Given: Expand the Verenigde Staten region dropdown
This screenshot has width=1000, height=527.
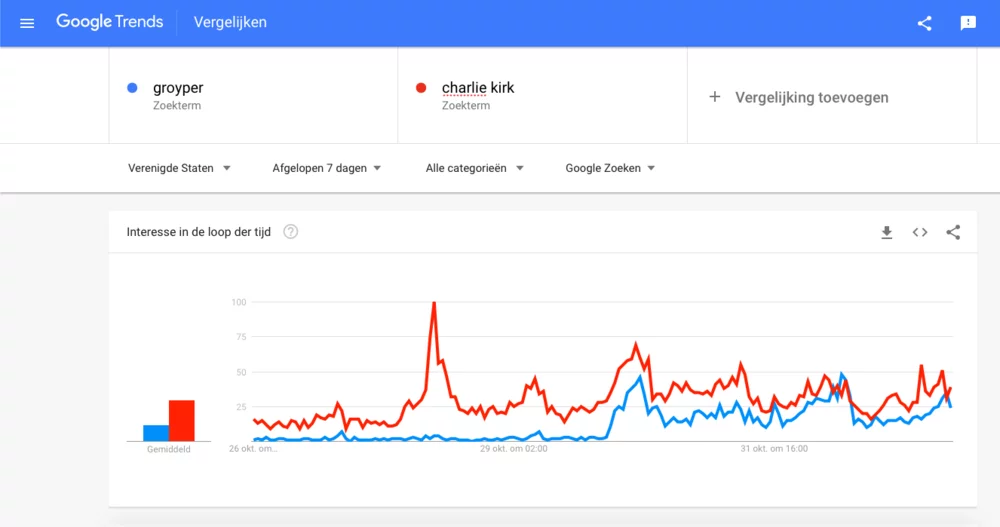Looking at the screenshot, I should coord(180,168).
